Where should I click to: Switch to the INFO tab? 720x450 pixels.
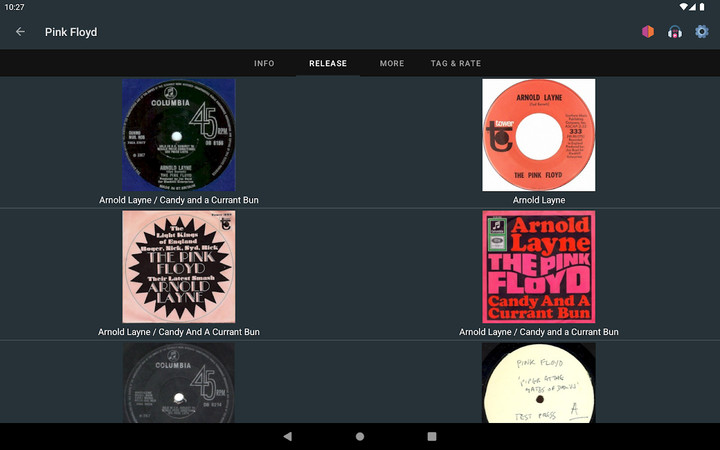pos(264,63)
